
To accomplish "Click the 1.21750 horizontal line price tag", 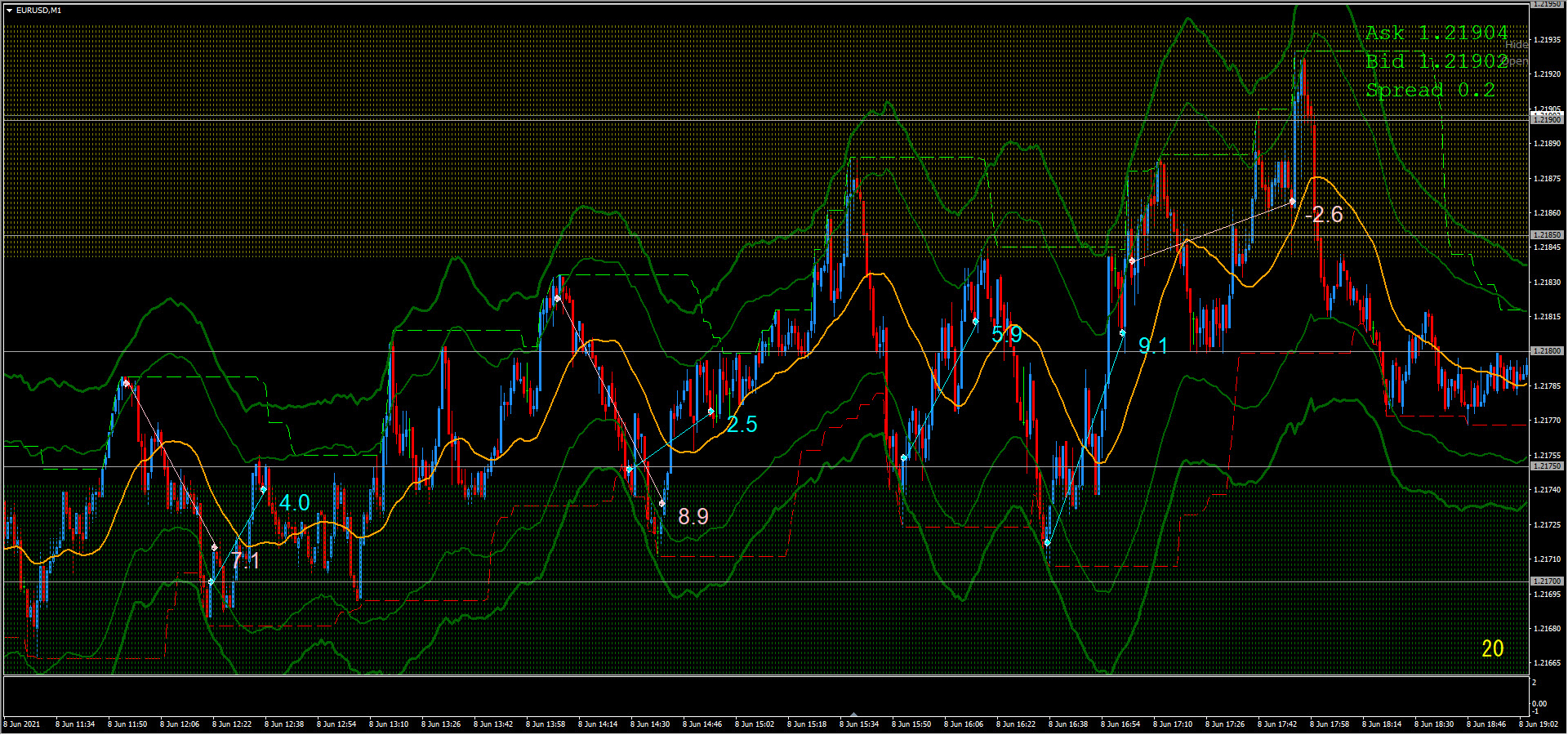I will [x=1546, y=466].
